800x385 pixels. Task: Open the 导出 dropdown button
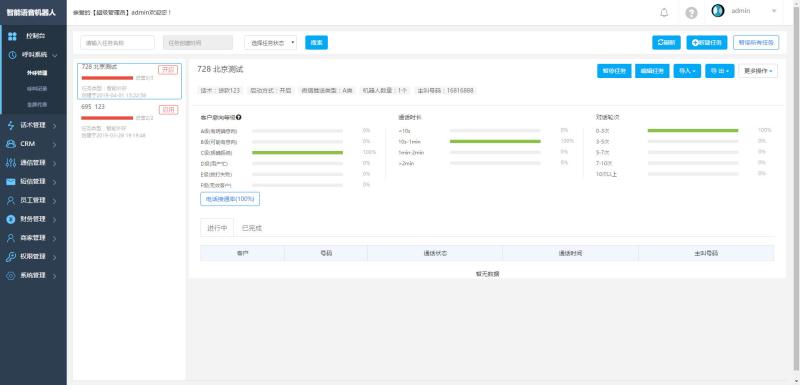coord(720,71)
